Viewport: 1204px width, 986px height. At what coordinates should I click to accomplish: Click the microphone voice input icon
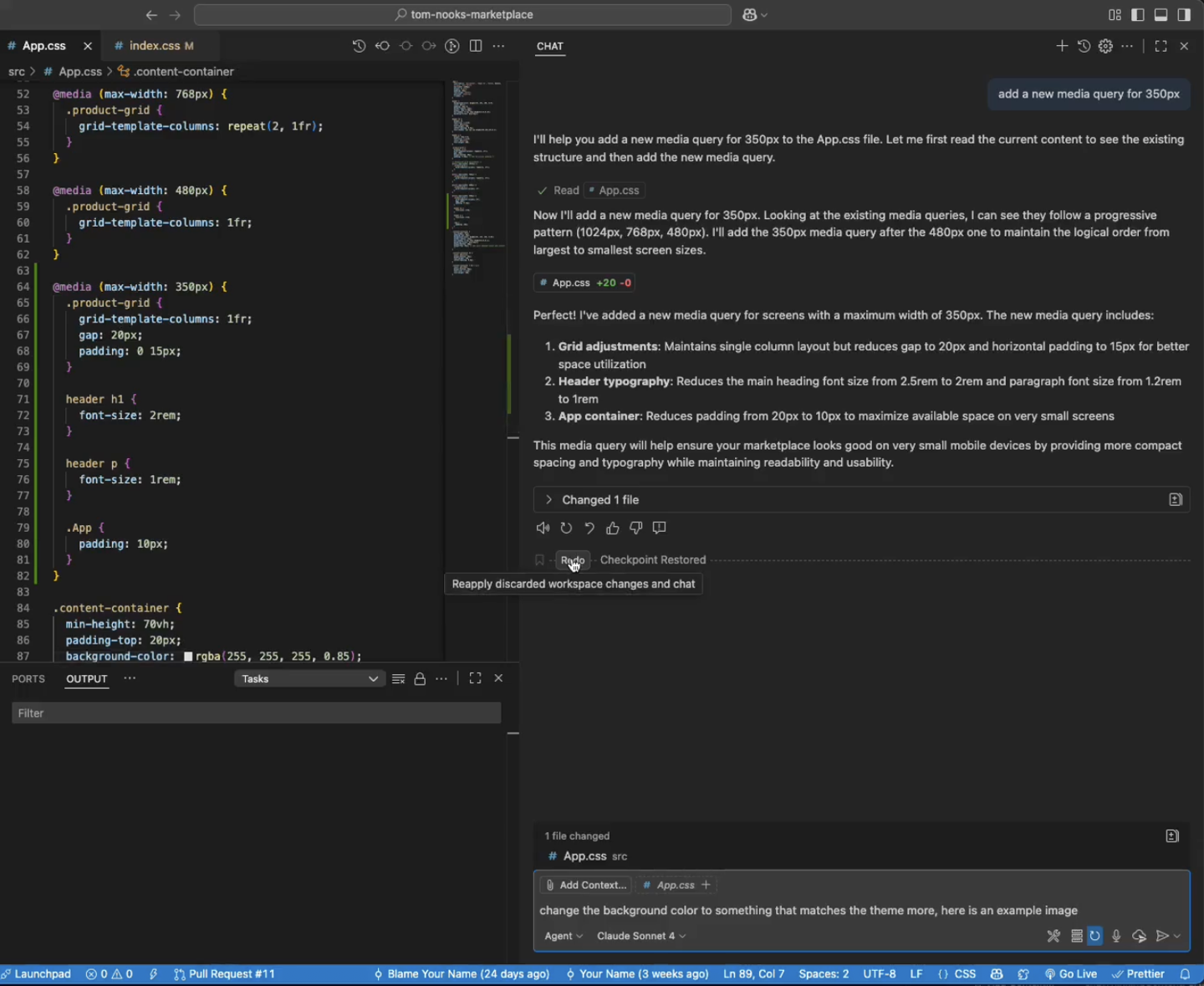pos(1116,936)
